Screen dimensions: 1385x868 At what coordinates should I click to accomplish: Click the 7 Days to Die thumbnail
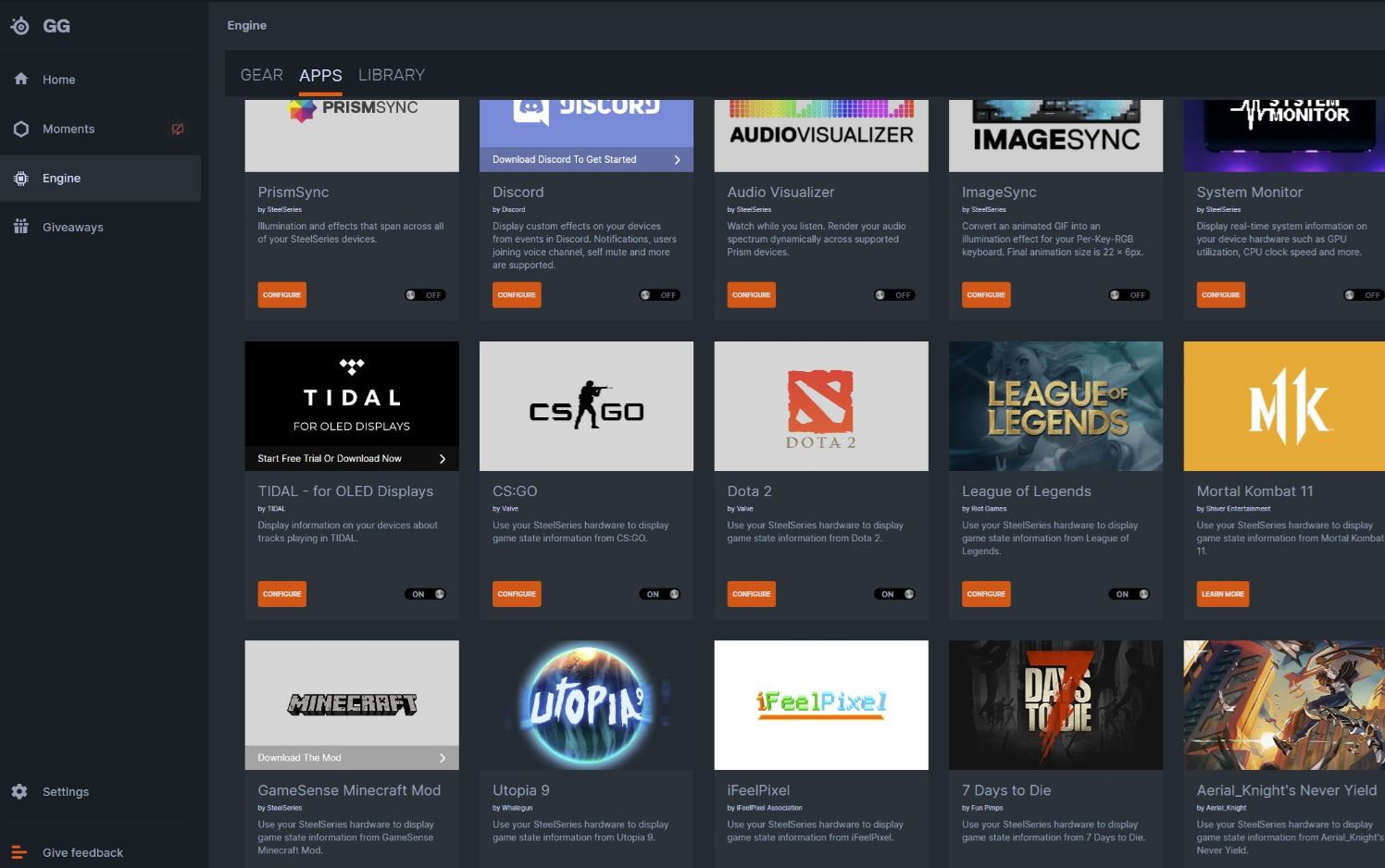point(1055,705)
